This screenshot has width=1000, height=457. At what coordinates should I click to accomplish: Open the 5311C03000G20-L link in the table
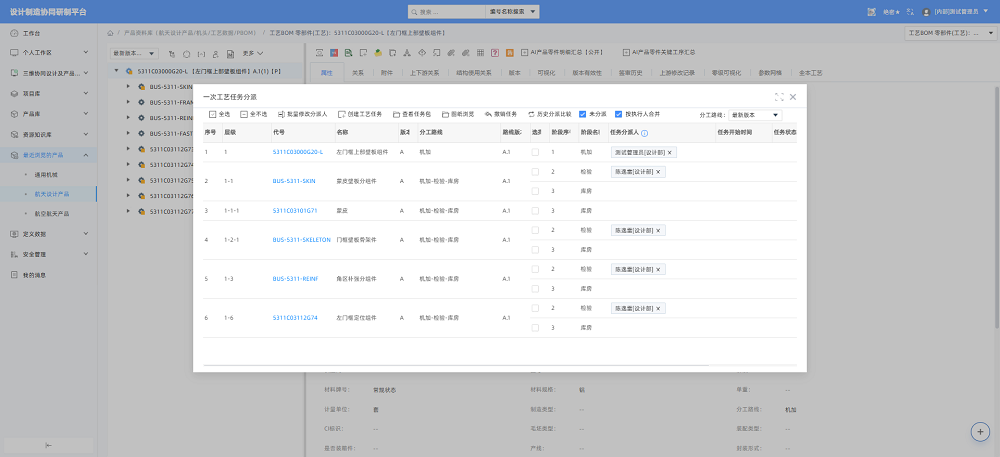tap(298, 152)
